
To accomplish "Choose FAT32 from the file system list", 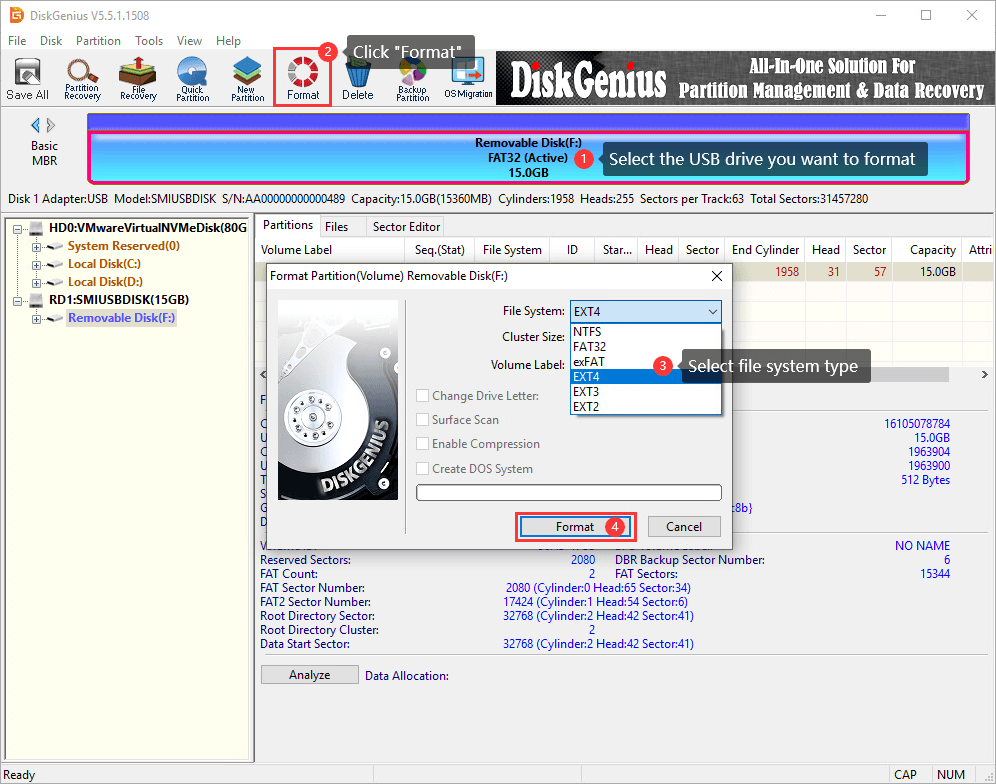I will point(645,346).
